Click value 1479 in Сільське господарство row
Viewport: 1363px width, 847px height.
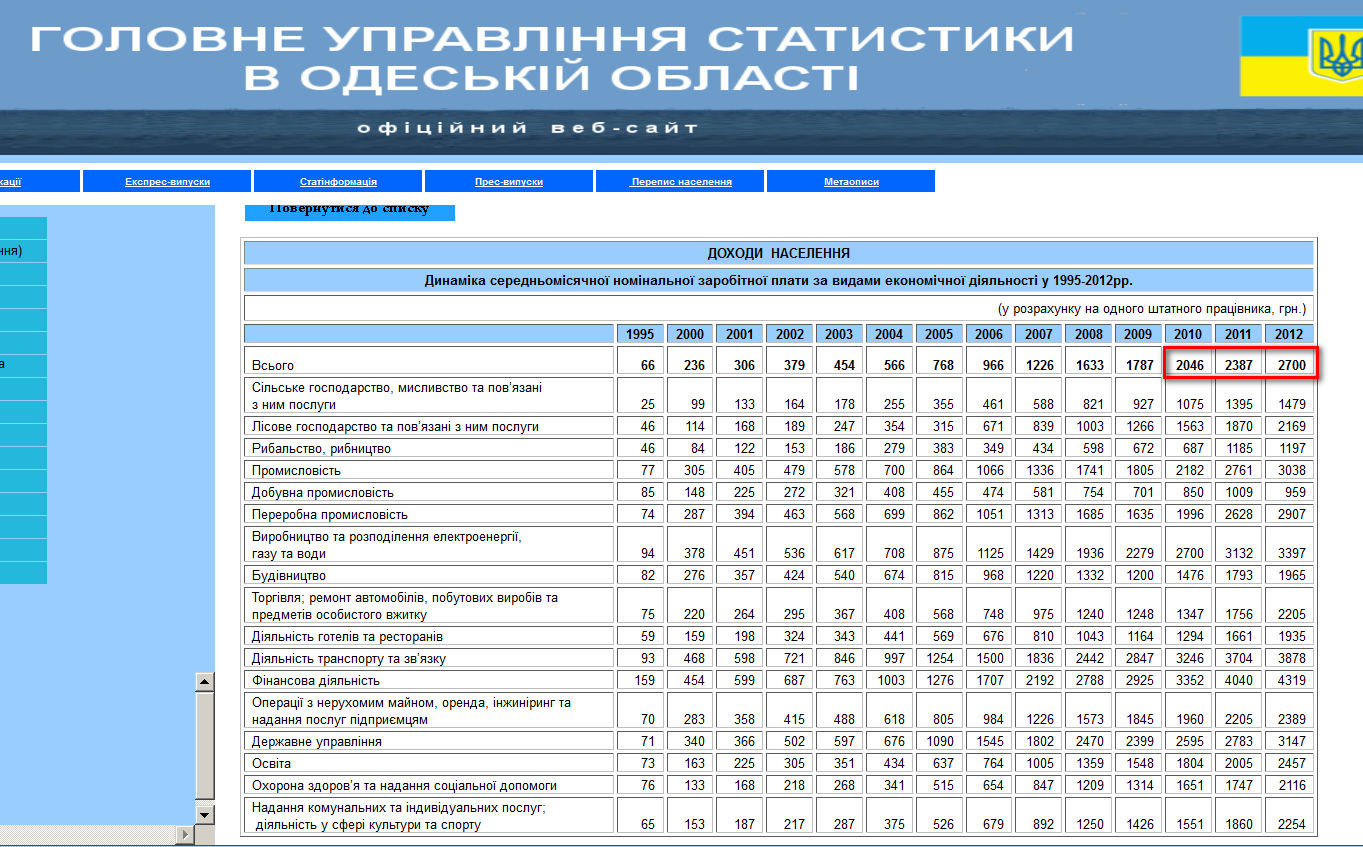[1290, 404]
